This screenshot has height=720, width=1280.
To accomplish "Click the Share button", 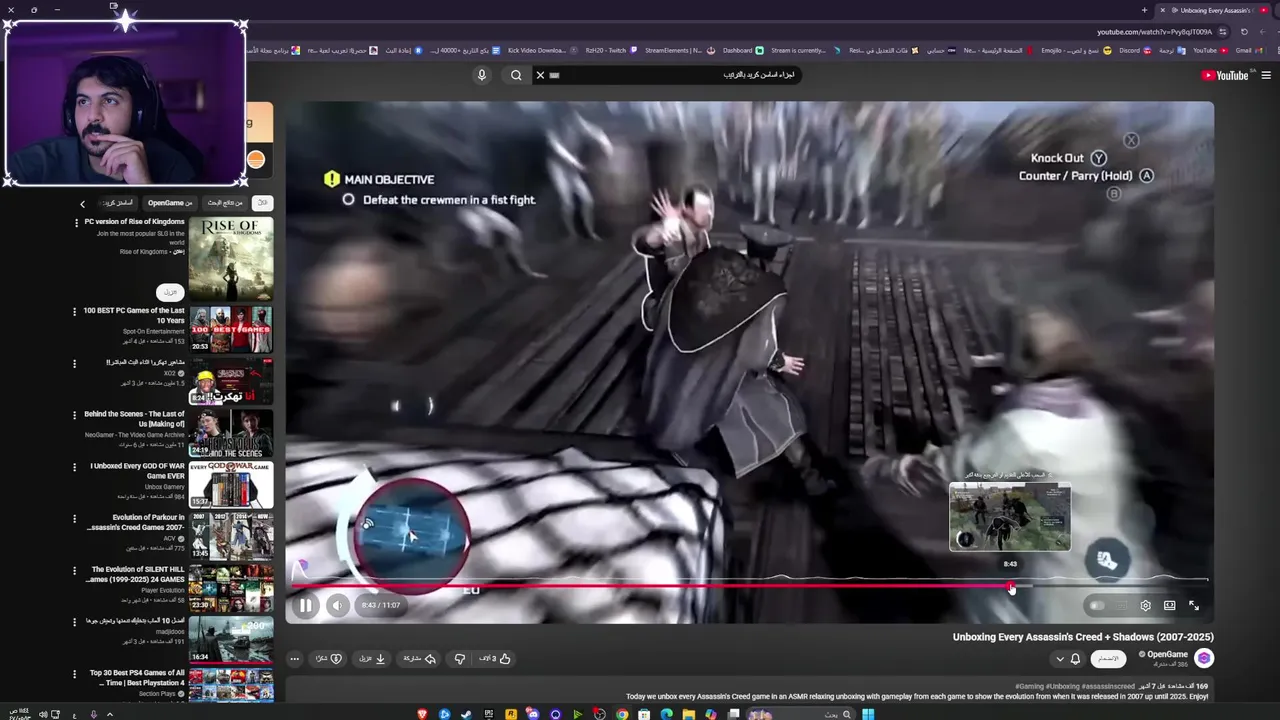I will pyautogui.click(x=420, y=658).
